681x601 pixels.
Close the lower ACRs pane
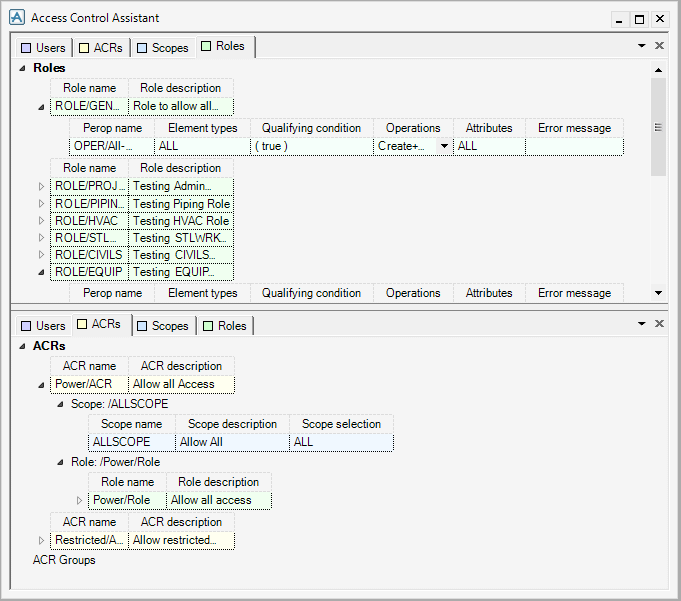pyautogui.click(x=659, y=324)
